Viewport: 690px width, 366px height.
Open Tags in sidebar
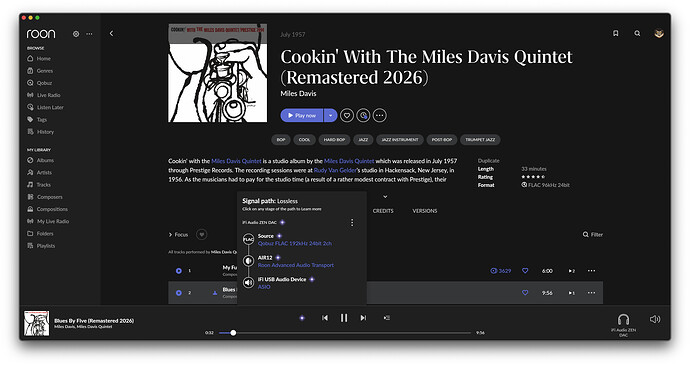point(37,120)
